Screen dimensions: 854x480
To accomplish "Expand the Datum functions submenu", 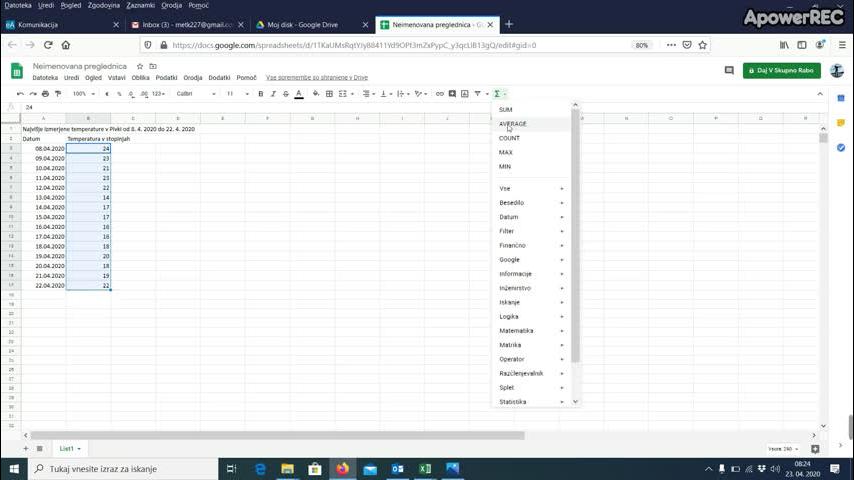I will (x=531, y=217).
